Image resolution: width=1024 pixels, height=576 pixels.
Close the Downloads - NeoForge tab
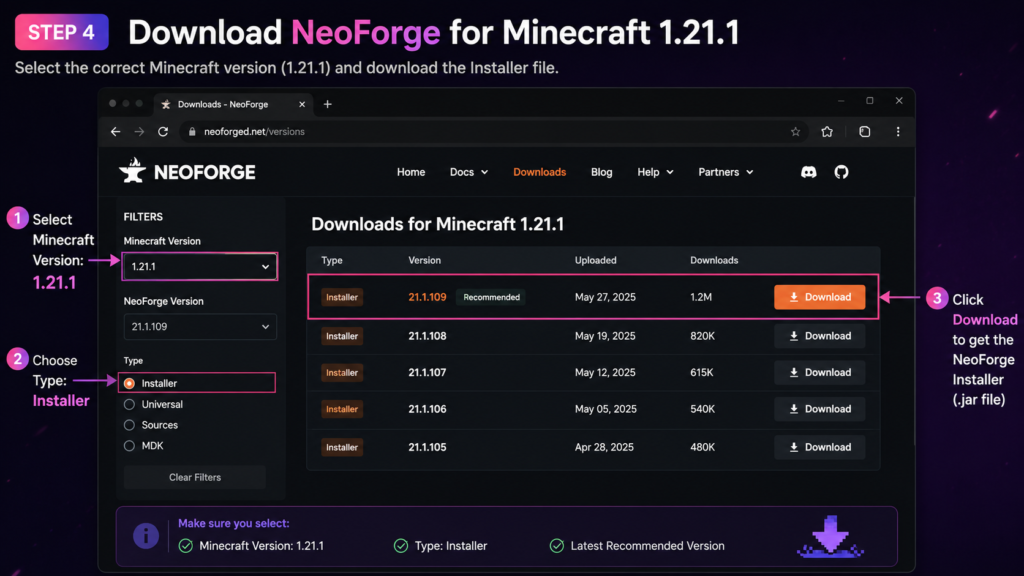pyautogui.click(x=302, y=104)
